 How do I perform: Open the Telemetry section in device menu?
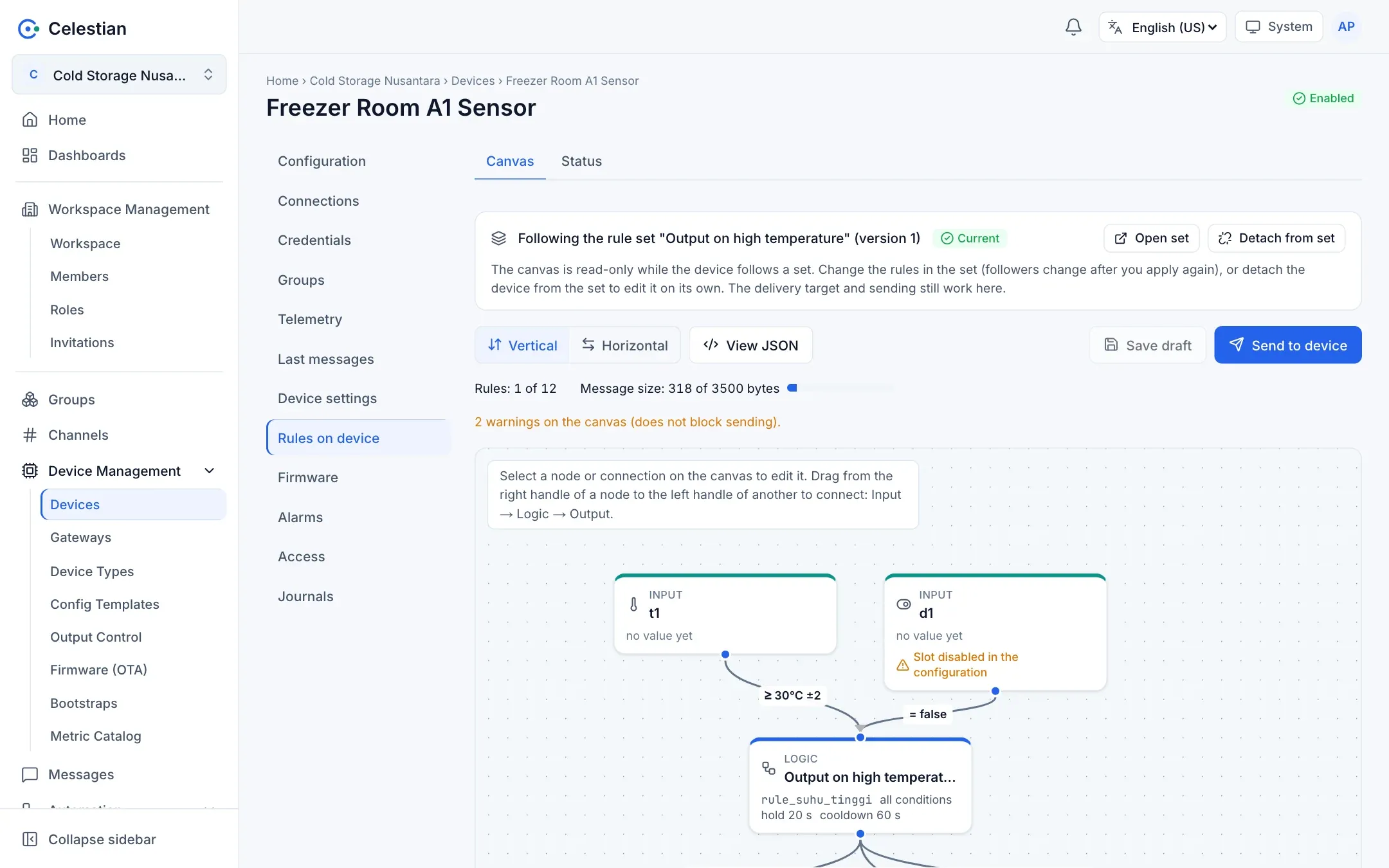310,320
